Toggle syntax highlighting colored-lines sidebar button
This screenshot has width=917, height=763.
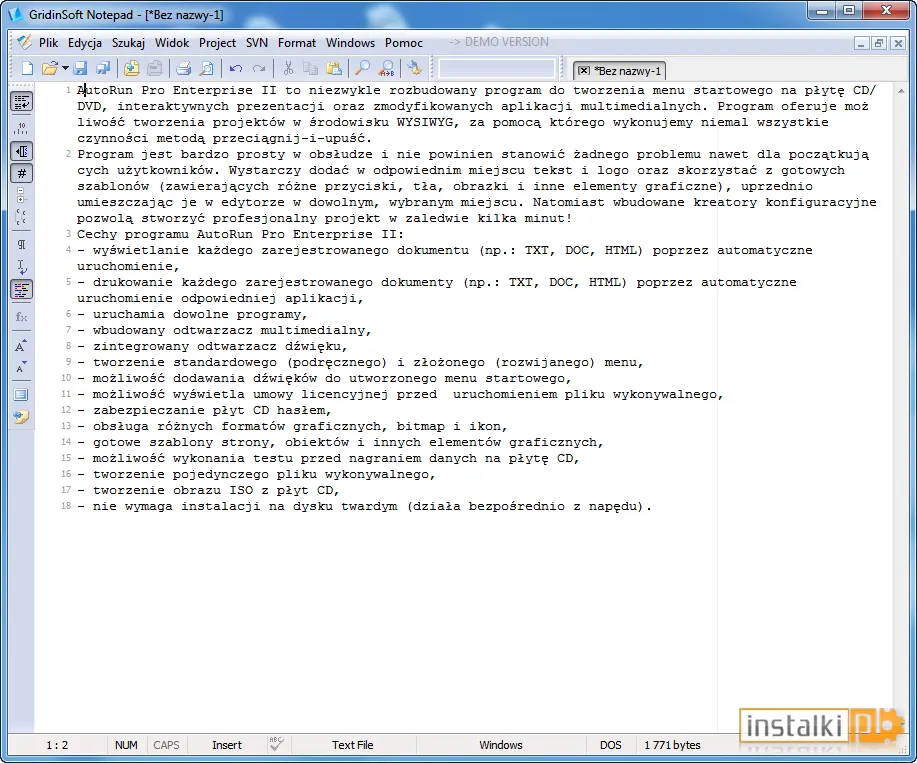click(22, 289)
